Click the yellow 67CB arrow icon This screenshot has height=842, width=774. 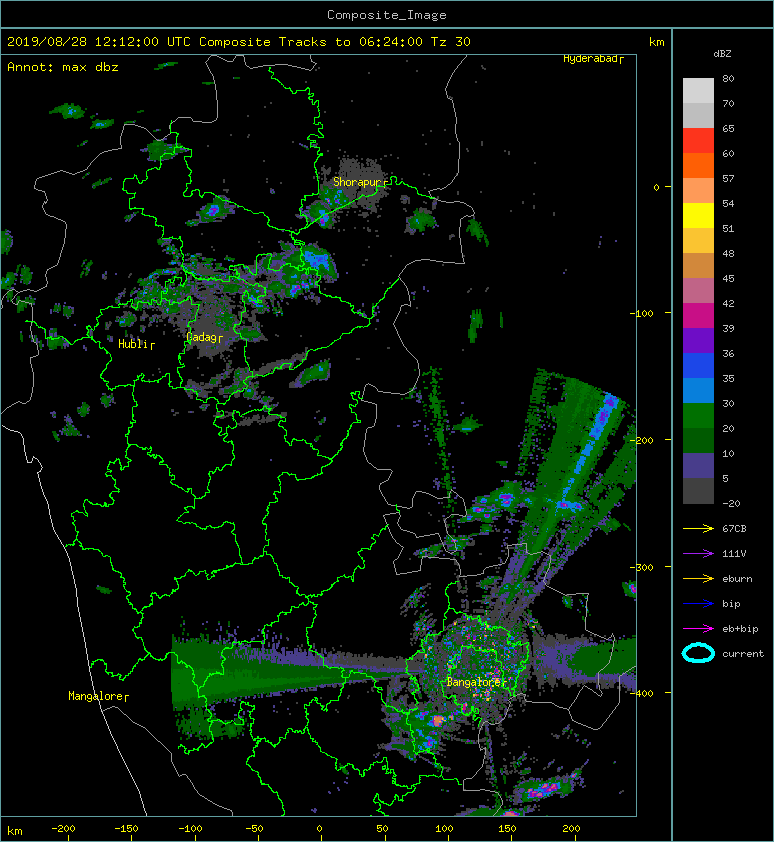pyautogui.click(x=698, y=528)
